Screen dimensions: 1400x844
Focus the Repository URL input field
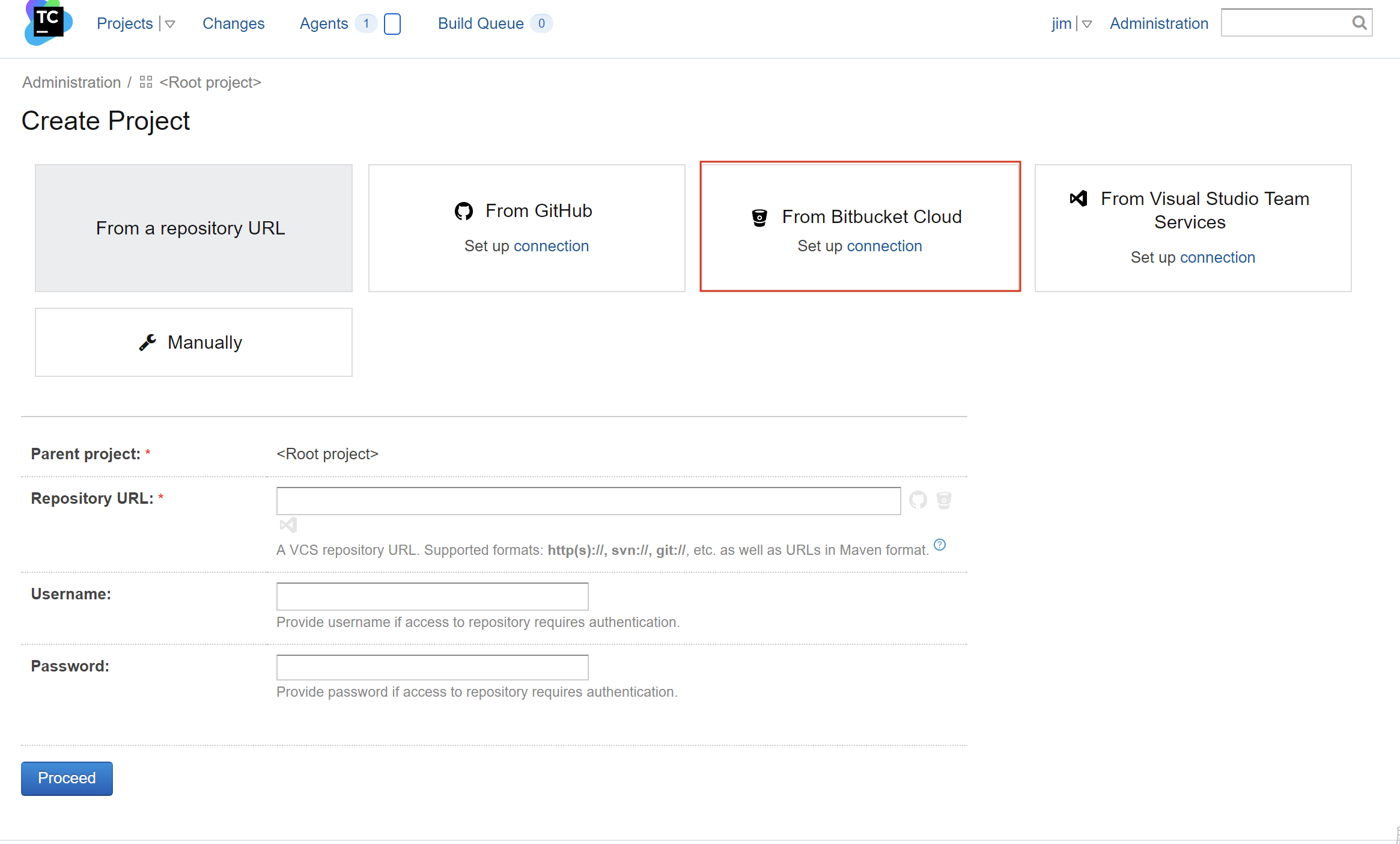(588, 501)
